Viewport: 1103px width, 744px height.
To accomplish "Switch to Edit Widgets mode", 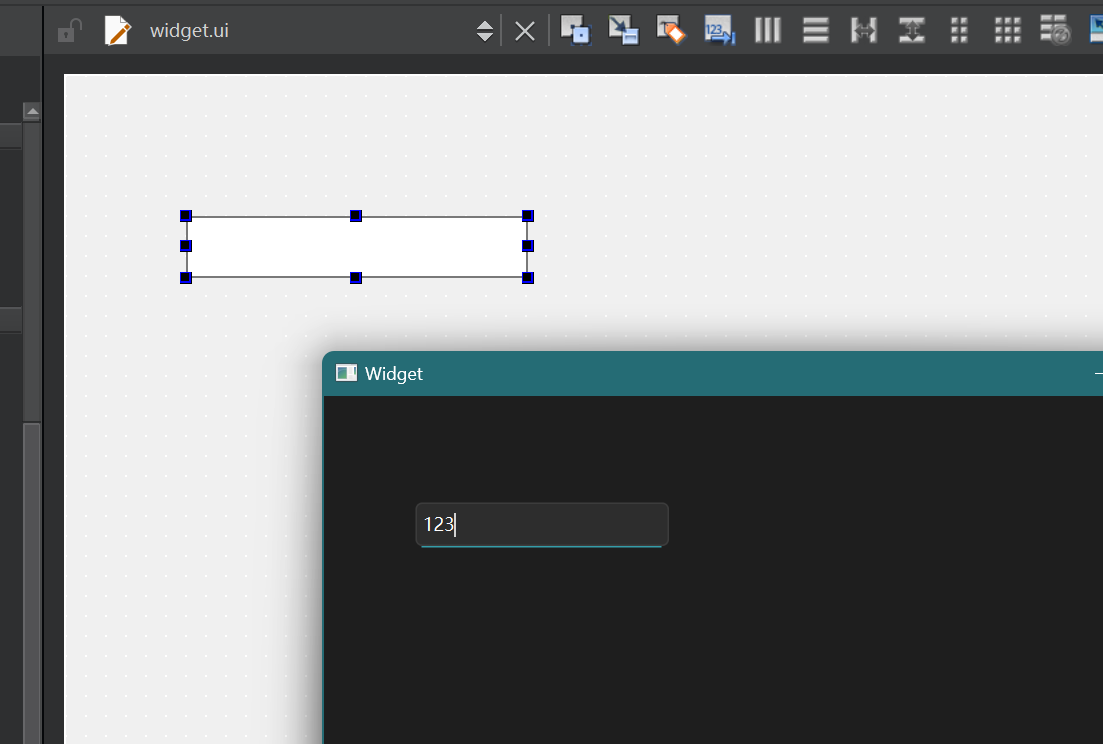I will [575, 30].
